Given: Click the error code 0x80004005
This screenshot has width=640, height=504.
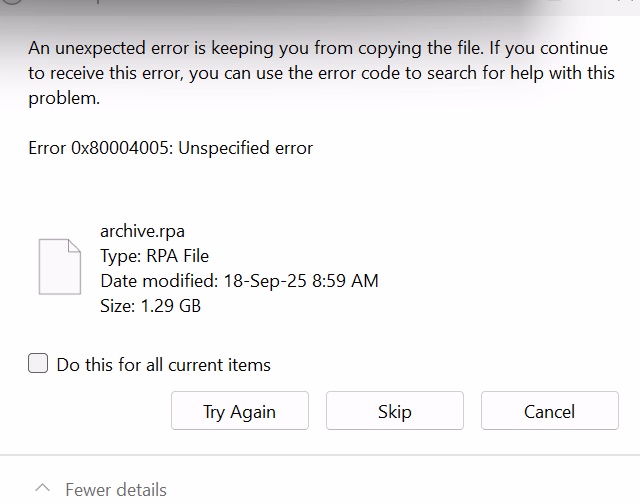Looking at the screenshot, I should [x=121, y=148].
